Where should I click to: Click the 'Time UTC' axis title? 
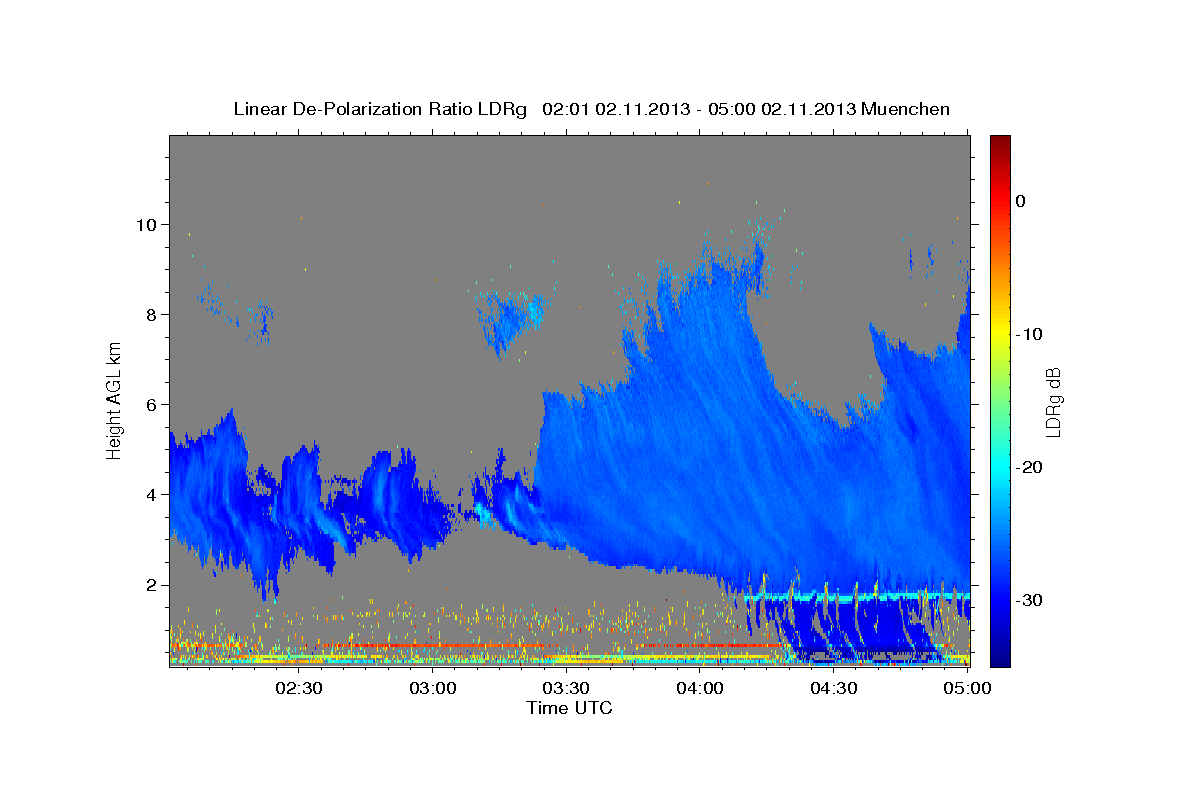click(x=569, y=708)
